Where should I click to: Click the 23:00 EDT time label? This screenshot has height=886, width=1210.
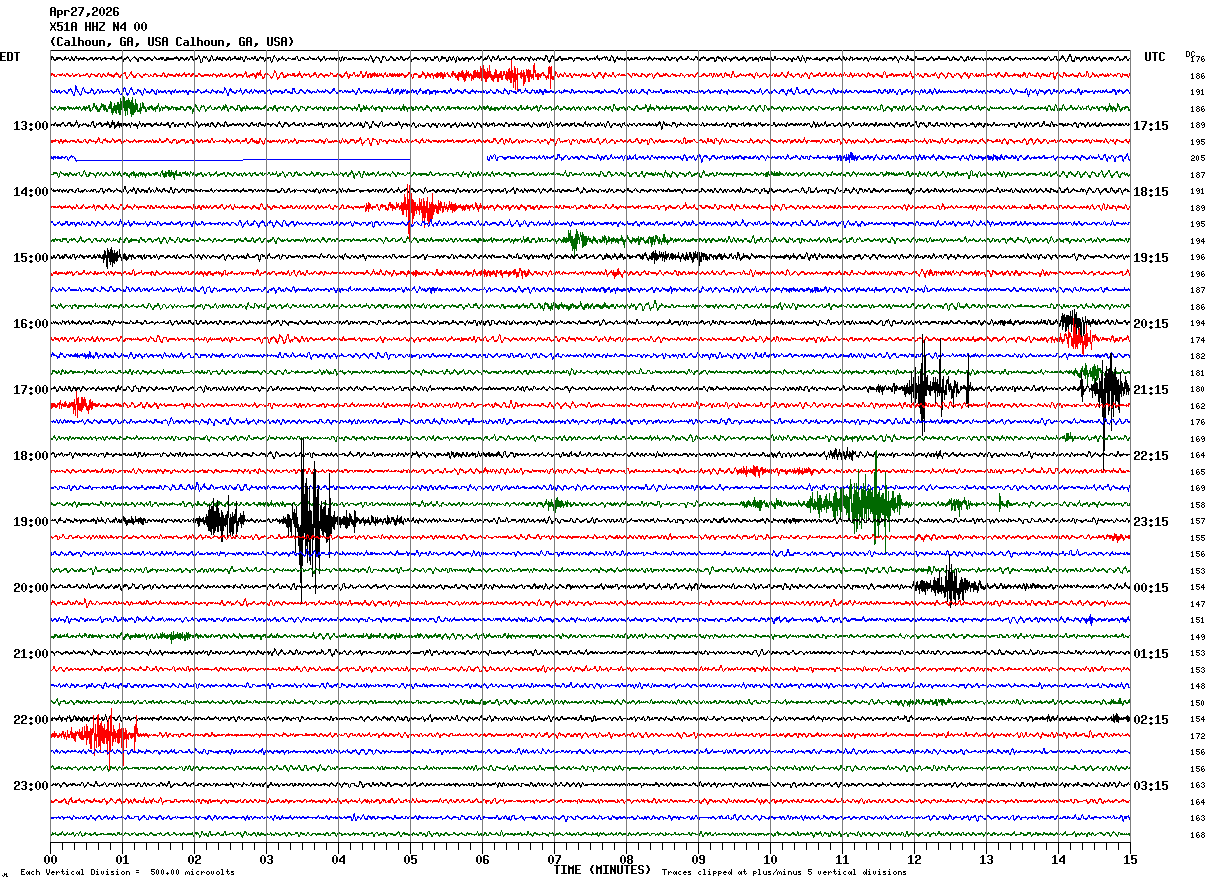point(30,786)
